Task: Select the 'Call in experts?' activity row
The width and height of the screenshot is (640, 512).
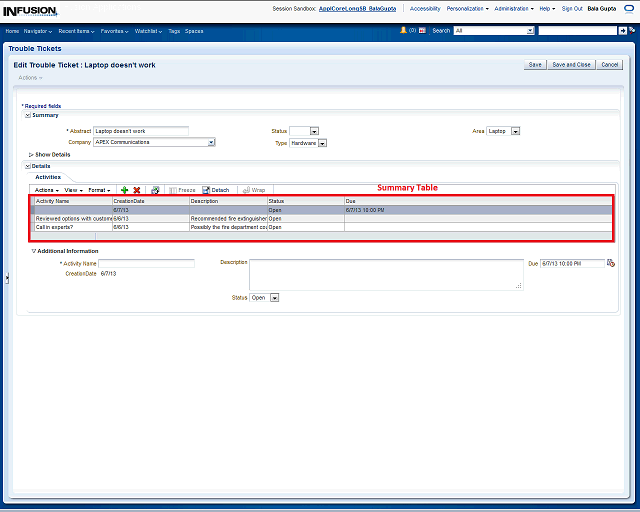Action: click(x=72, y=227)
